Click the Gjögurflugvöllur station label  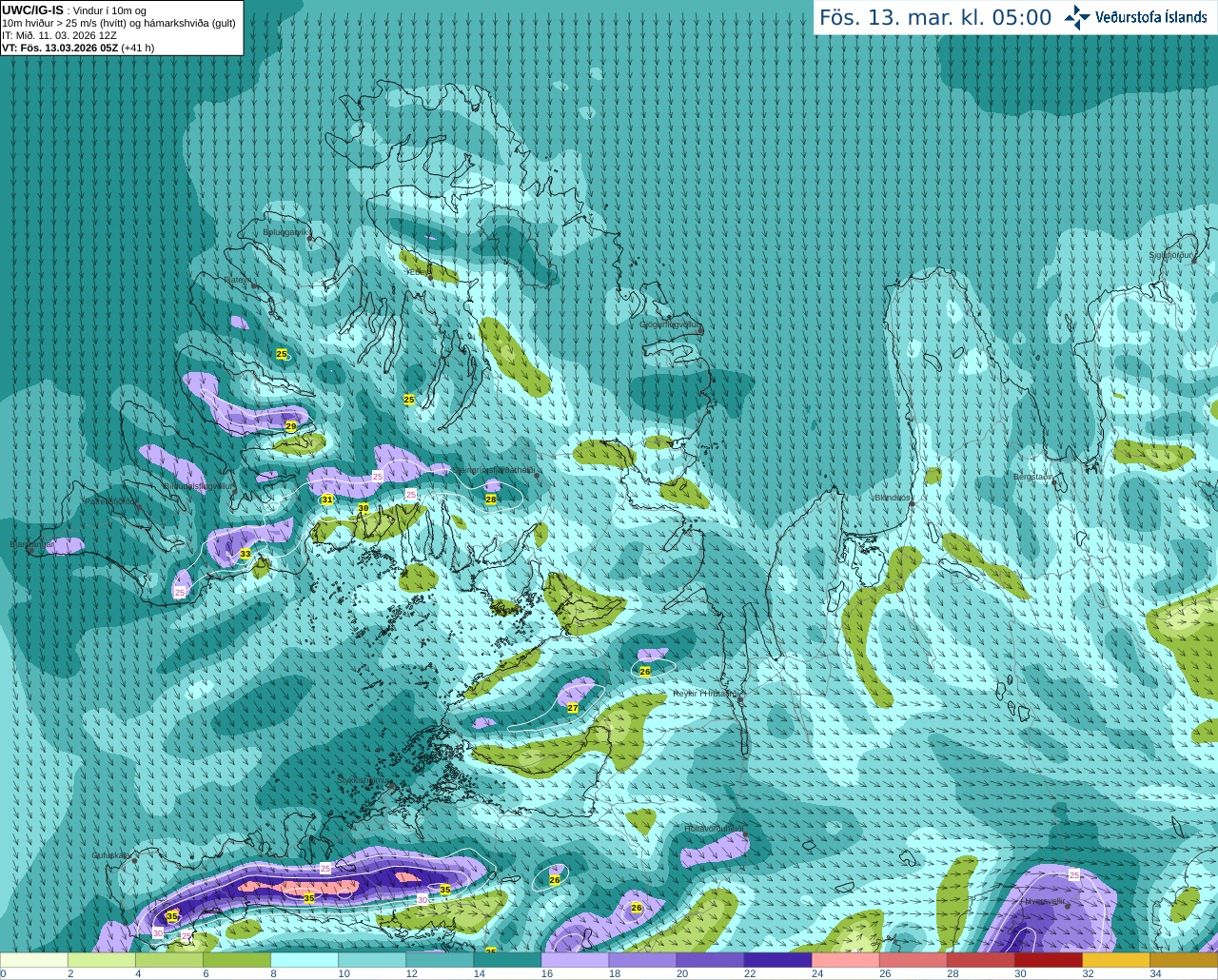669,324
